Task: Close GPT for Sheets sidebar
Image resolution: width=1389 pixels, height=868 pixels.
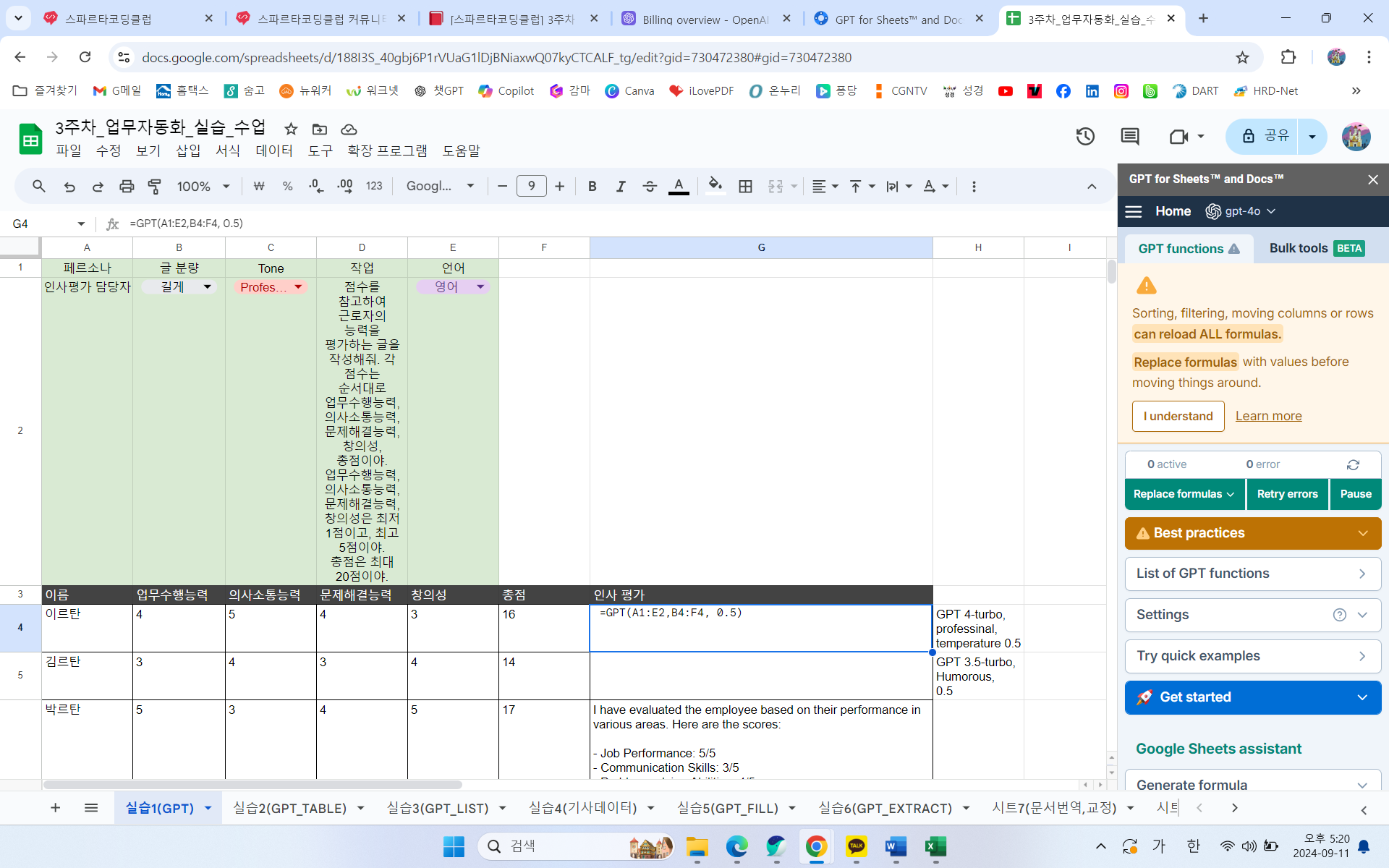Action: (x=1372, y=179)
